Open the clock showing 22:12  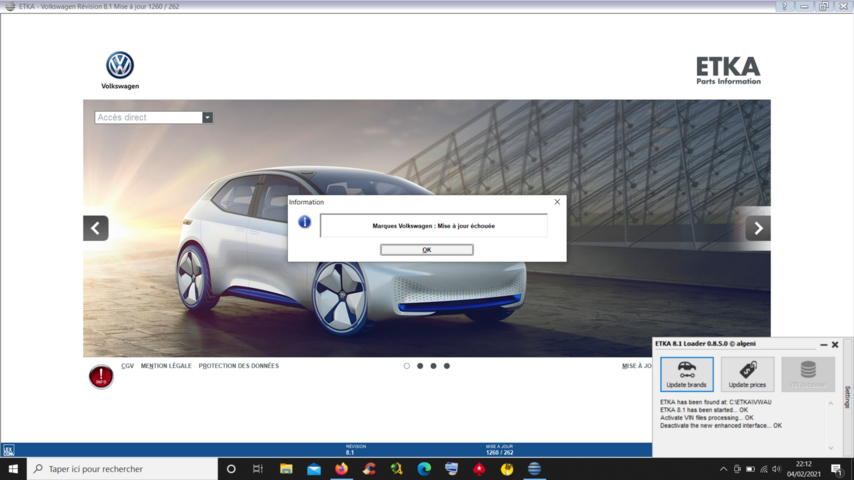coord(803,469)
